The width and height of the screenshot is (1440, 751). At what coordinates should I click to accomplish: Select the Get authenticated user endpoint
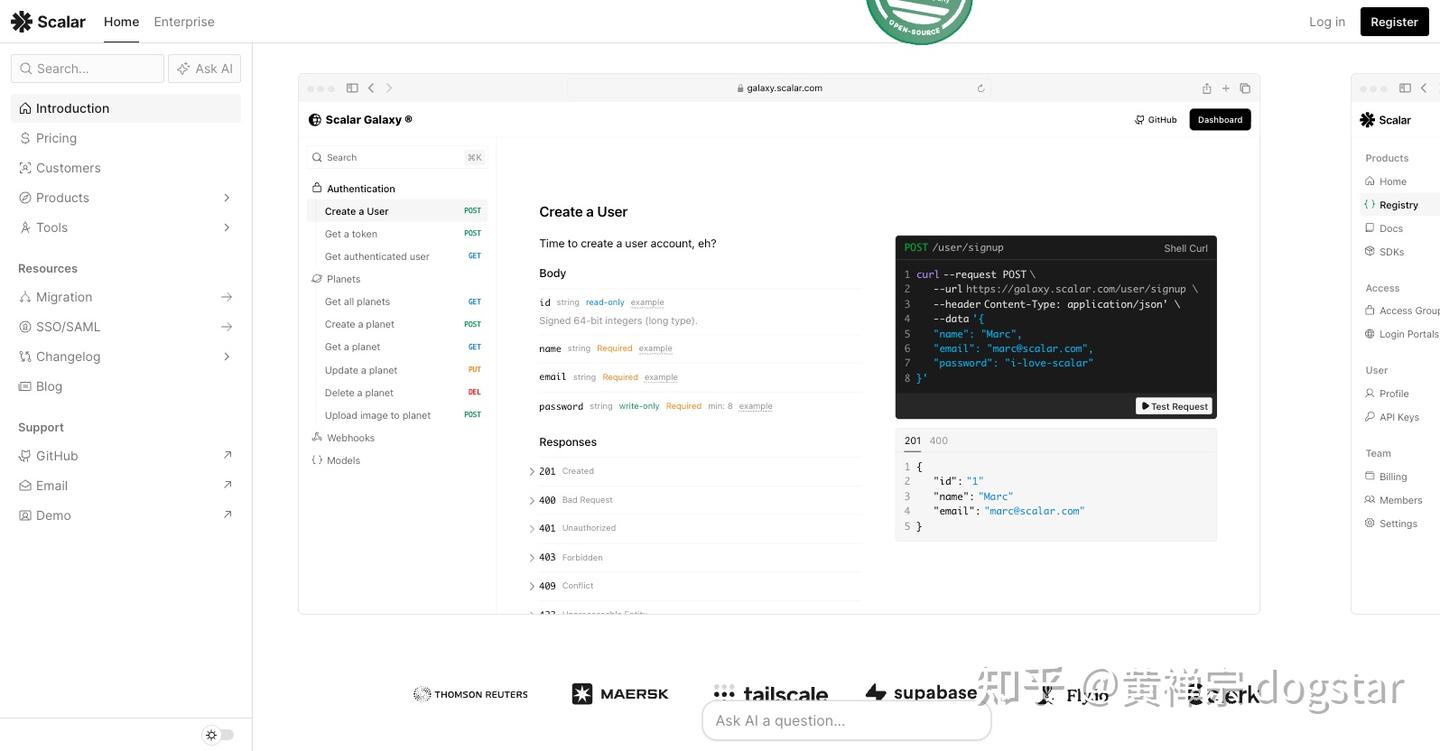click(397, 256)
